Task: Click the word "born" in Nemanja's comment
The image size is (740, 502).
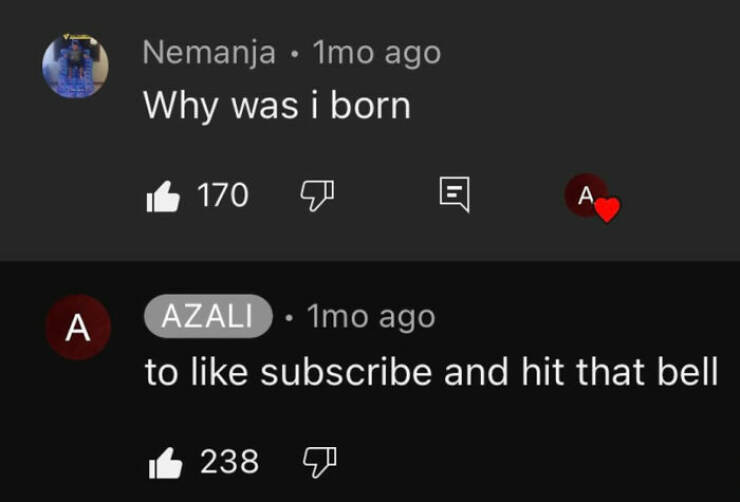Action: point(370,105)
